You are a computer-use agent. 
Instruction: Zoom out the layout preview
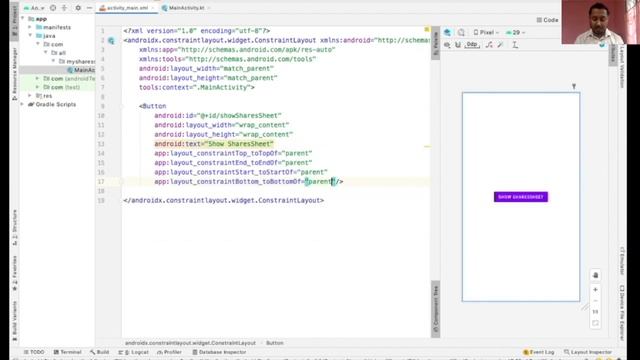595,301
